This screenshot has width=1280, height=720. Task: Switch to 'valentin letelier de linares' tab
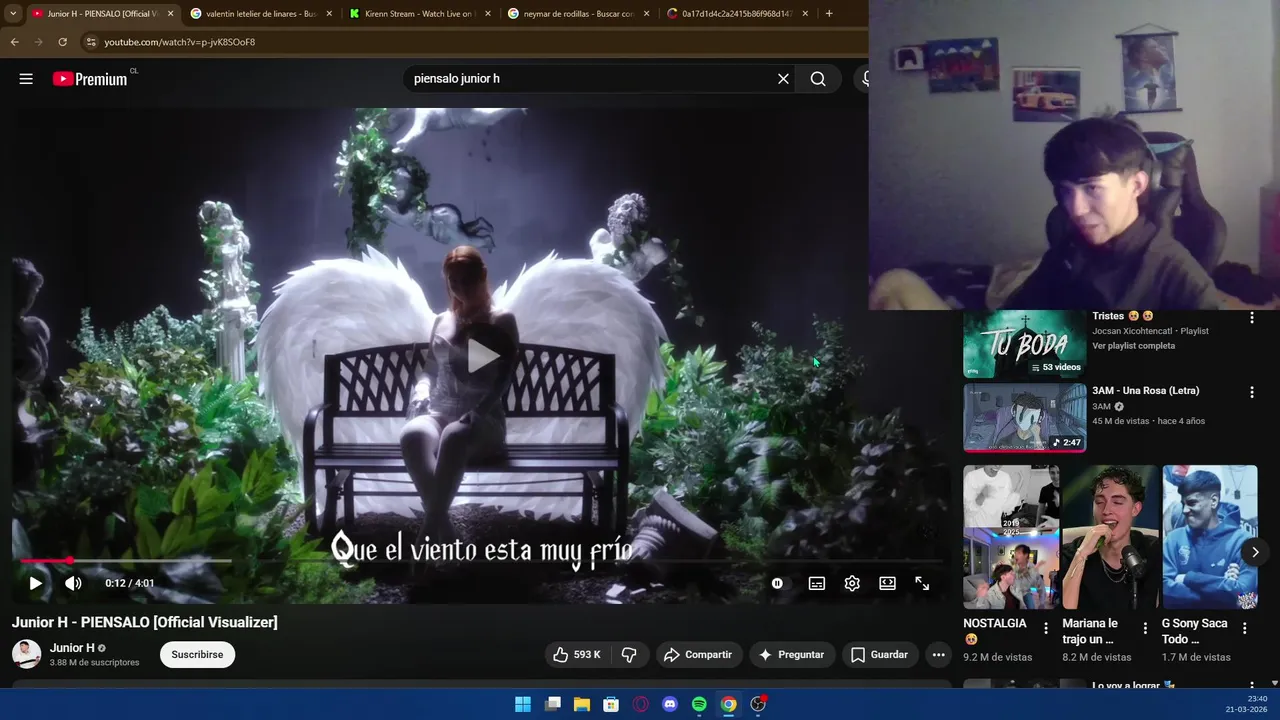tap(260, 14)
